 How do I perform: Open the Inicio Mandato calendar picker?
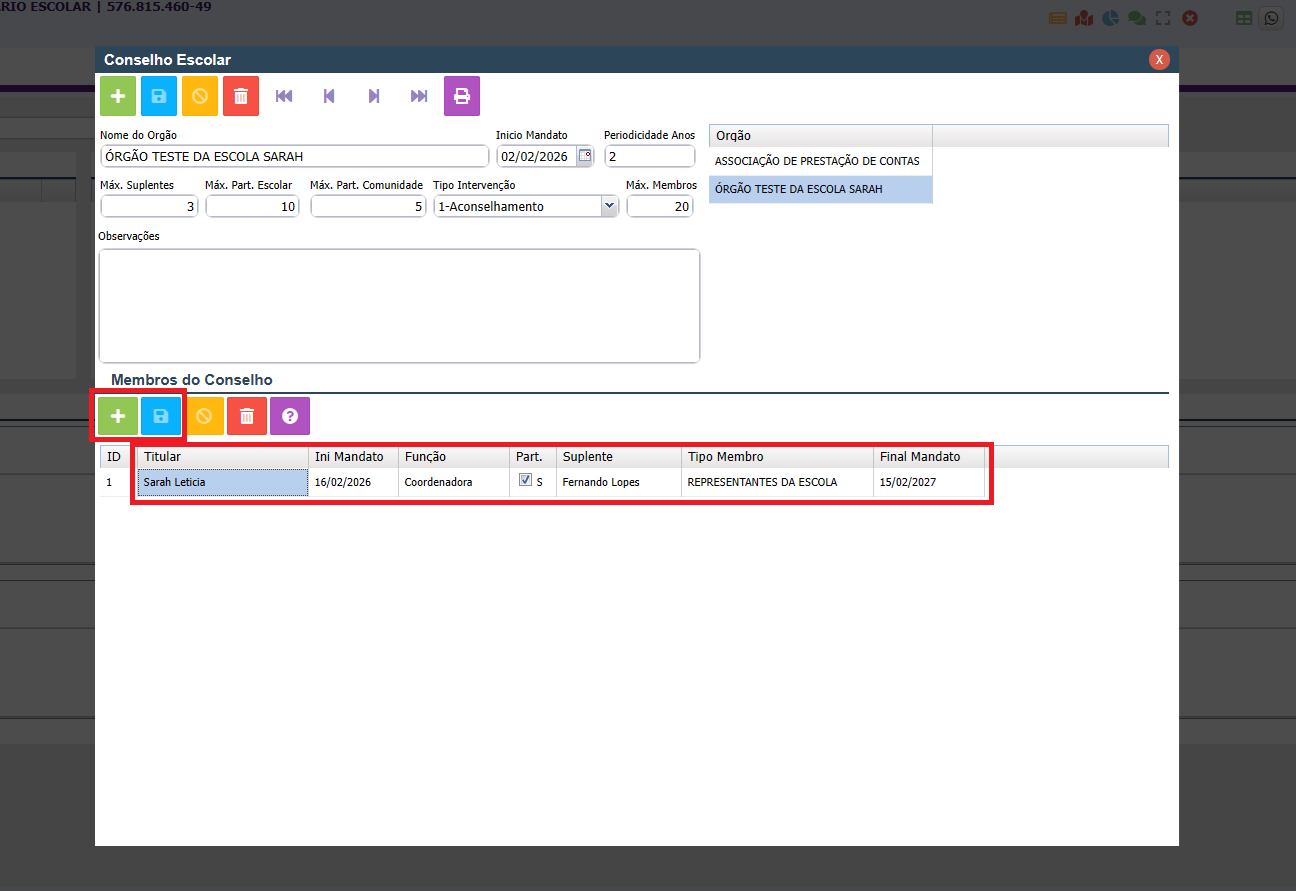pyautogui.click(x=585, y=156)
